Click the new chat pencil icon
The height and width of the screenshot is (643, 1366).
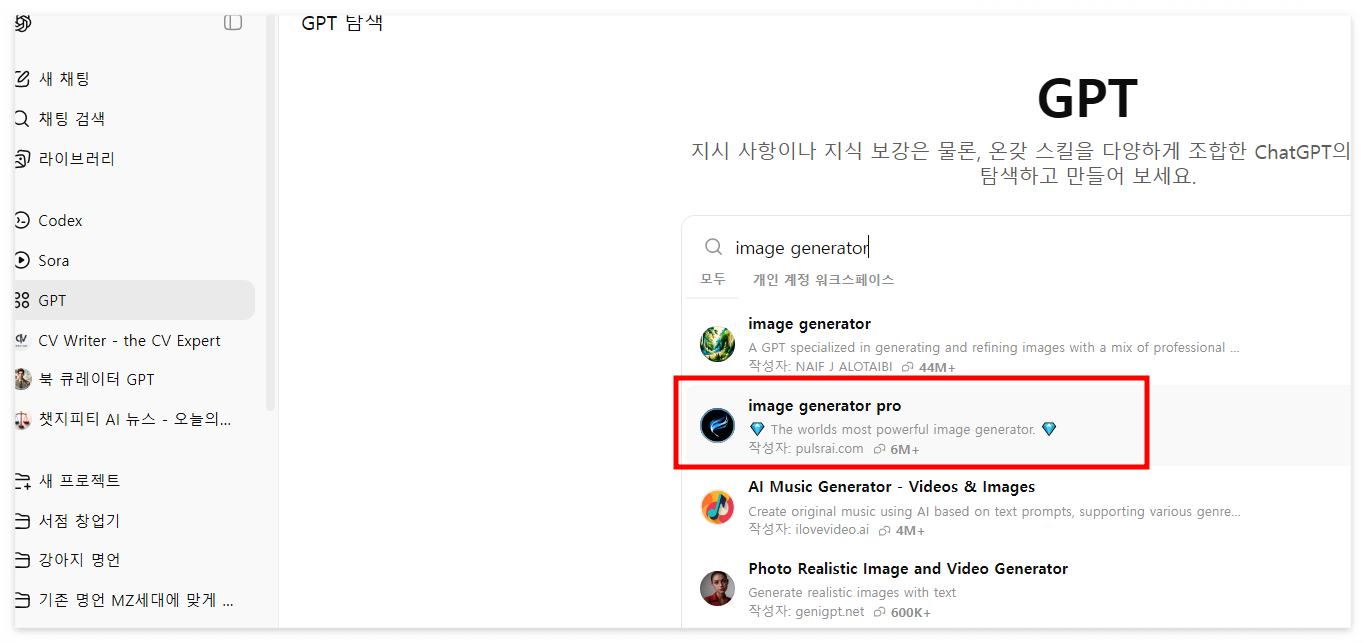tap(22, 79)
